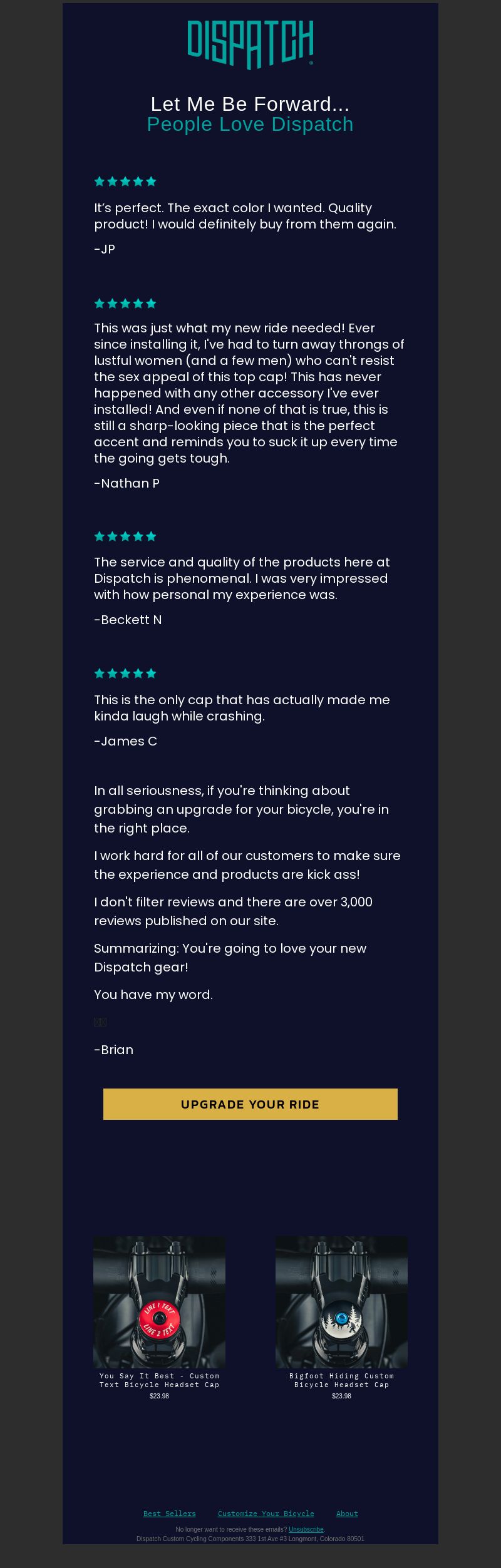
Task: Open the Bigfoot Hiding headset cap image
Action: [341, 1302]
